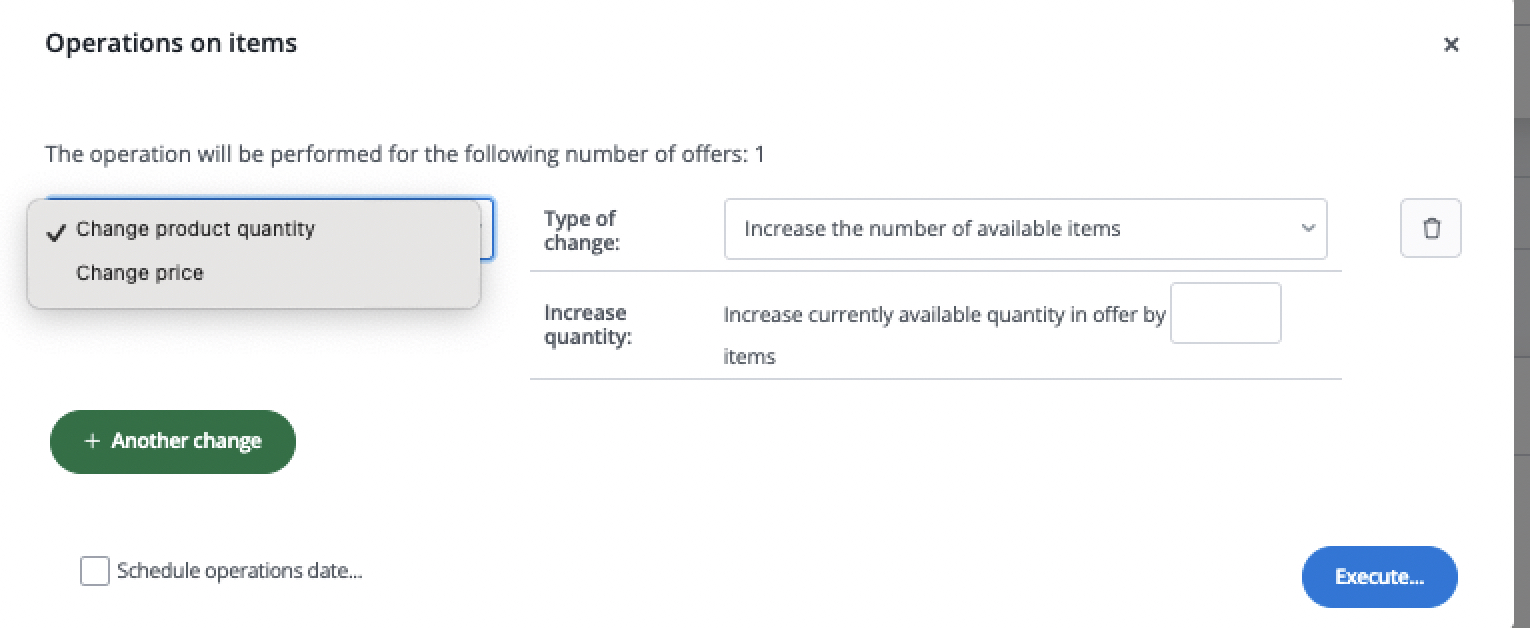Click the 'Type of change:' label

point(580,230)
